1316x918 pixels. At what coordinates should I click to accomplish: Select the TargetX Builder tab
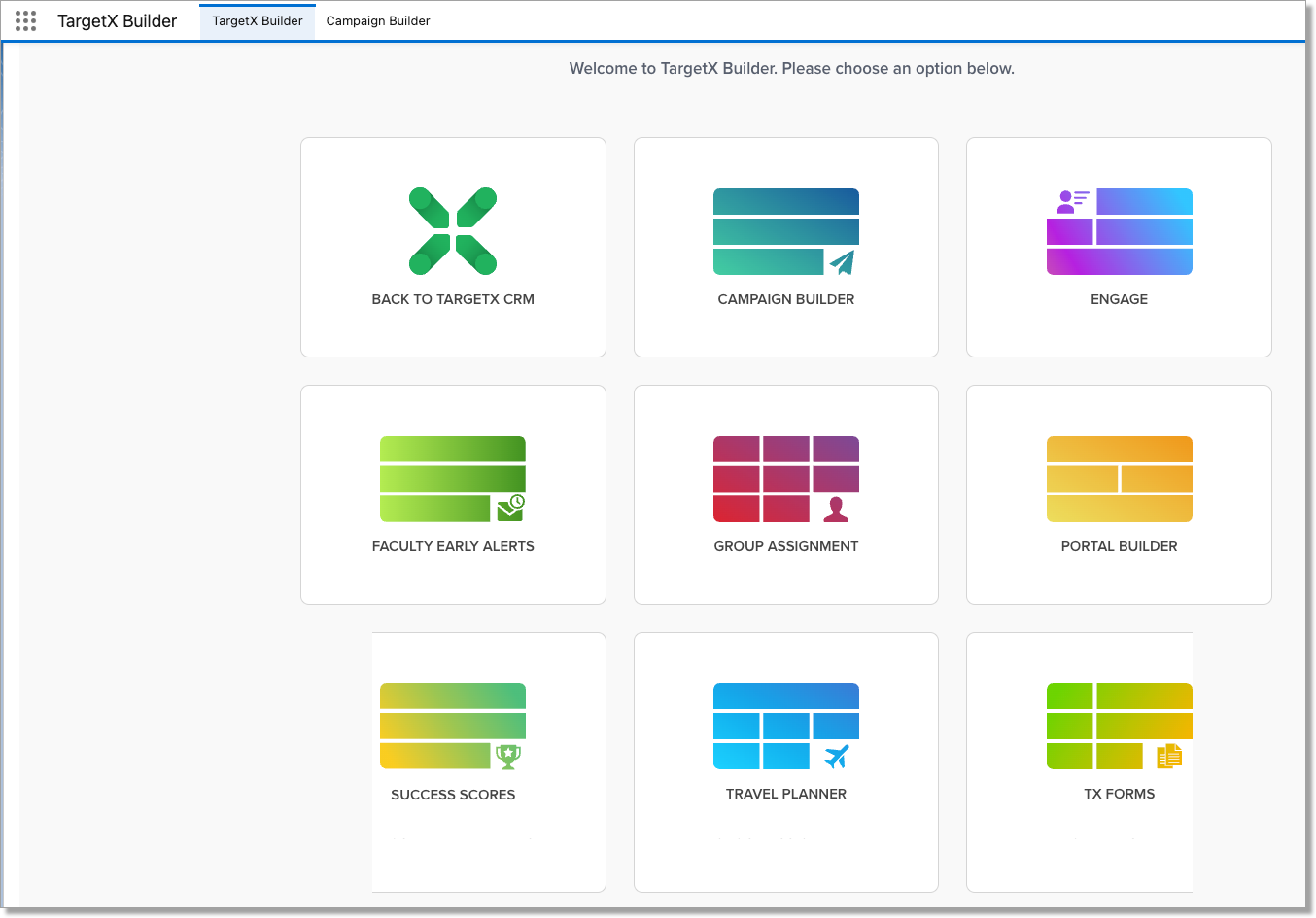(258, 21)
